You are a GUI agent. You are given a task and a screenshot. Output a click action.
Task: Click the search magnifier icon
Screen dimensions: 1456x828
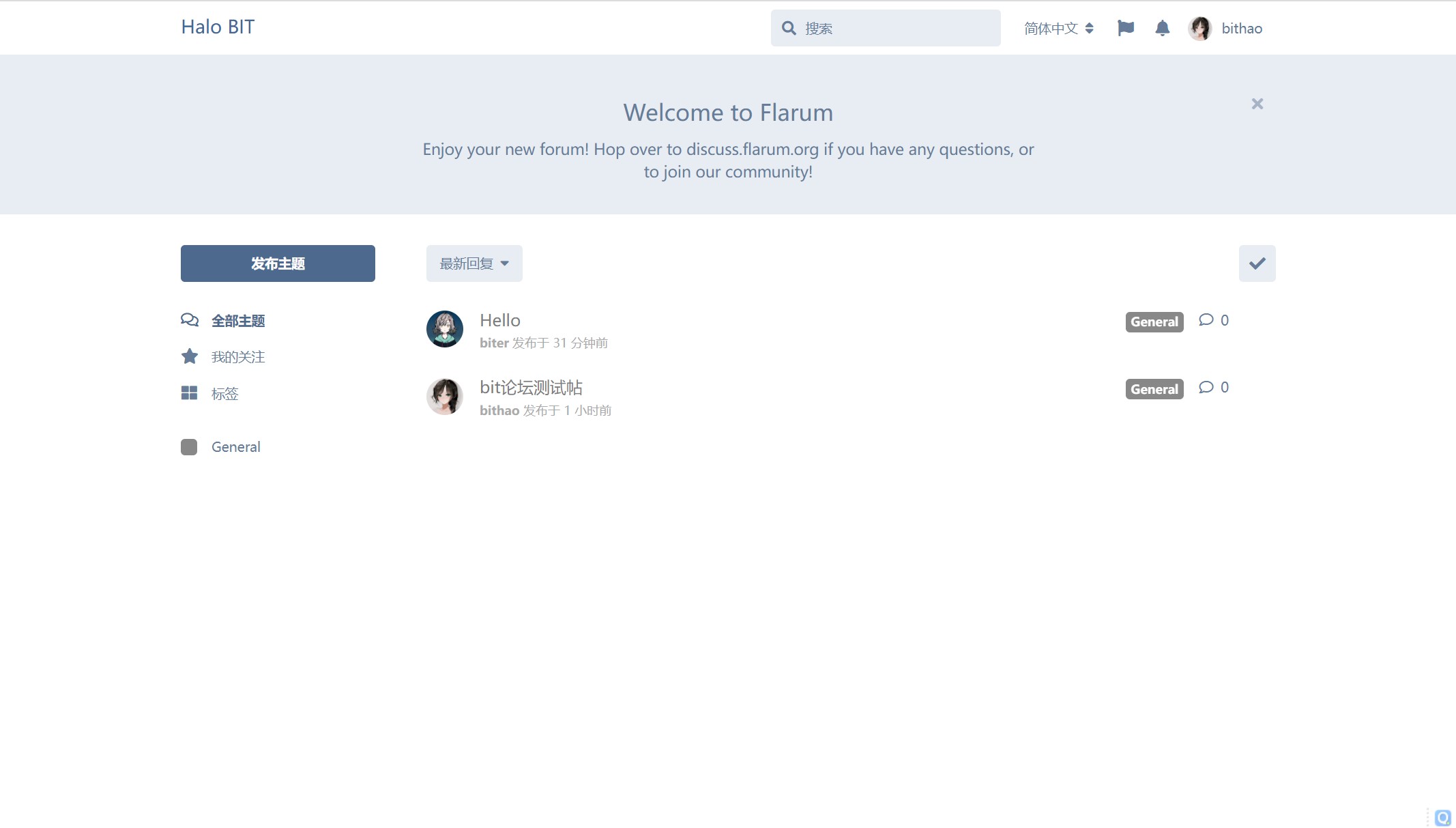[x=789, y=28]
